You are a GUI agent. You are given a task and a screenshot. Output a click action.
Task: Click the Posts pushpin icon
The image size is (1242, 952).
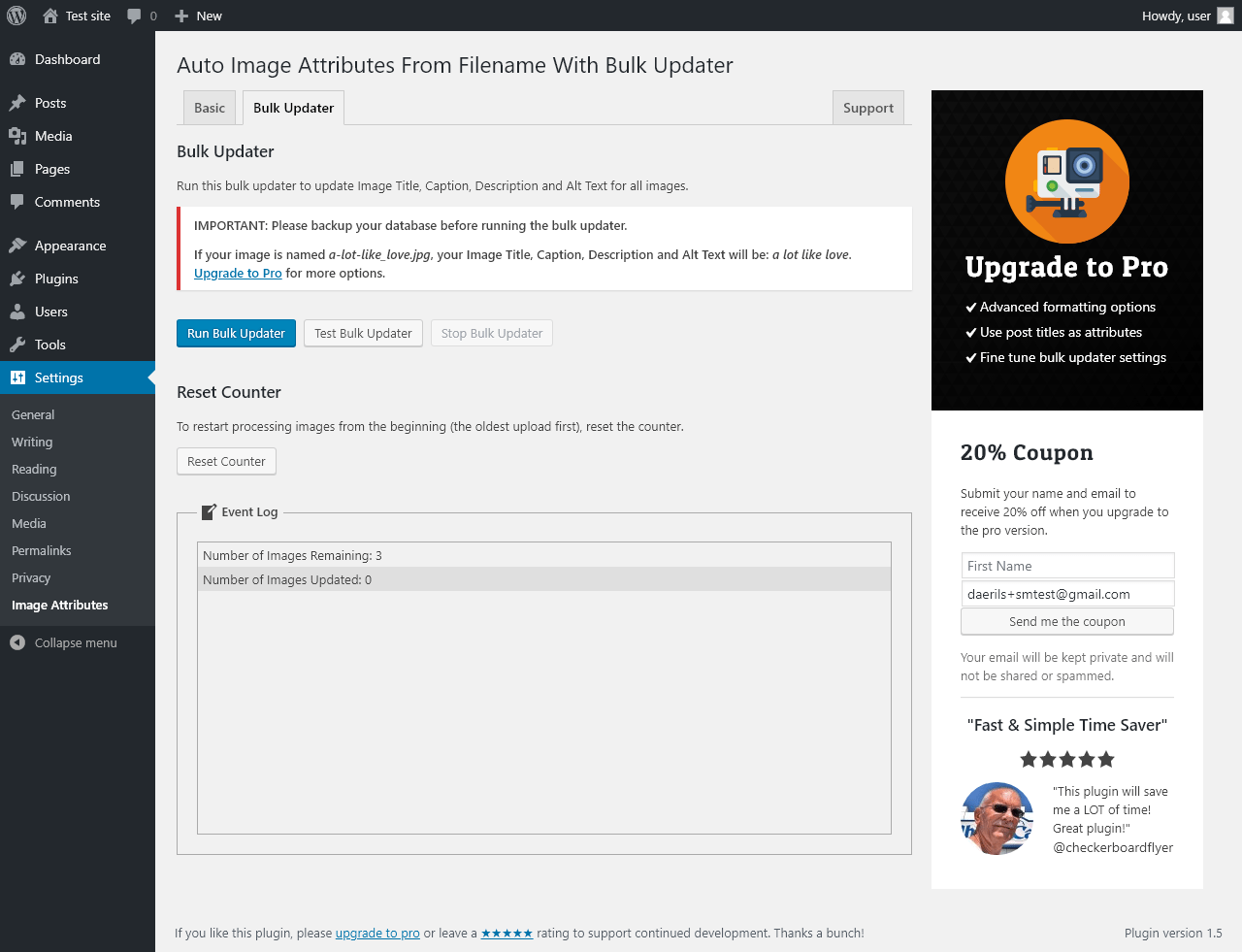click(17, 103)
